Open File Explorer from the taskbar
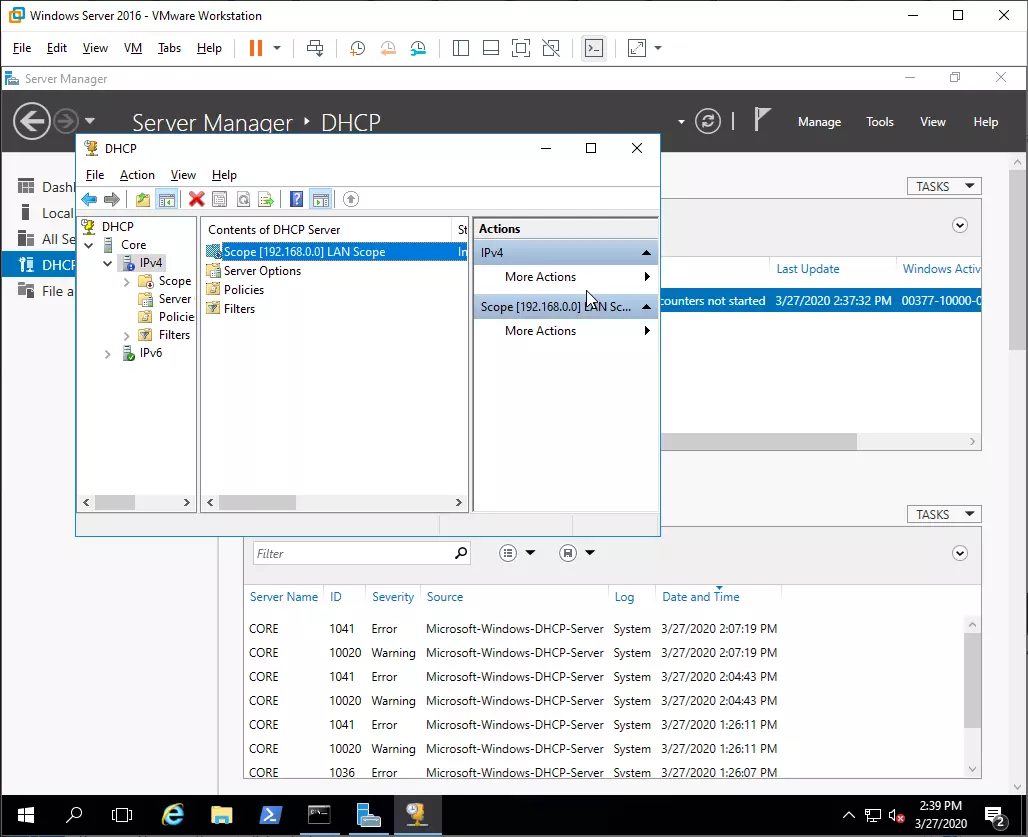Viewport: 1028px width, 837px height. pos(222,815)
